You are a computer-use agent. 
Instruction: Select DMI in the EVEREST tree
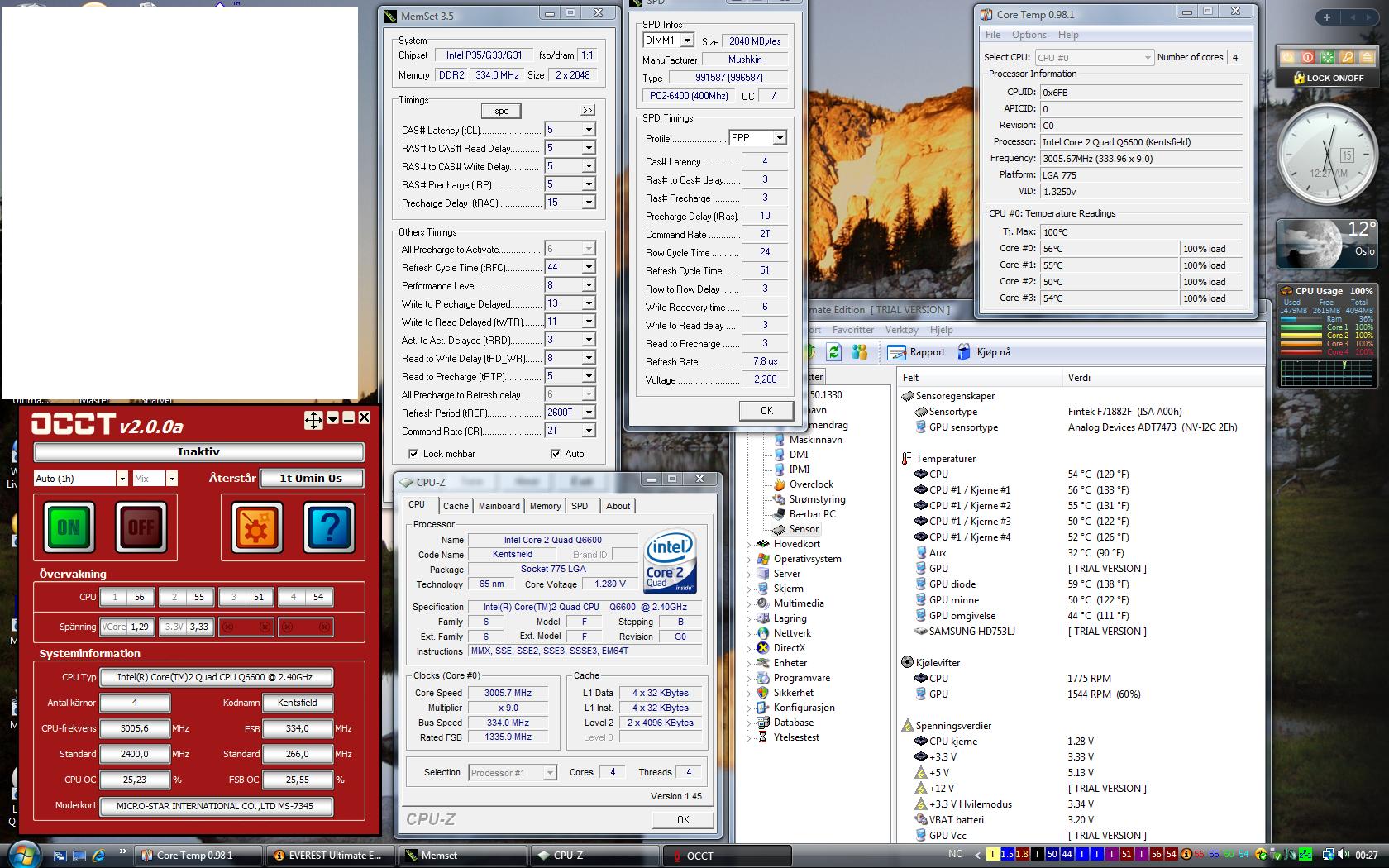point(799,455)
